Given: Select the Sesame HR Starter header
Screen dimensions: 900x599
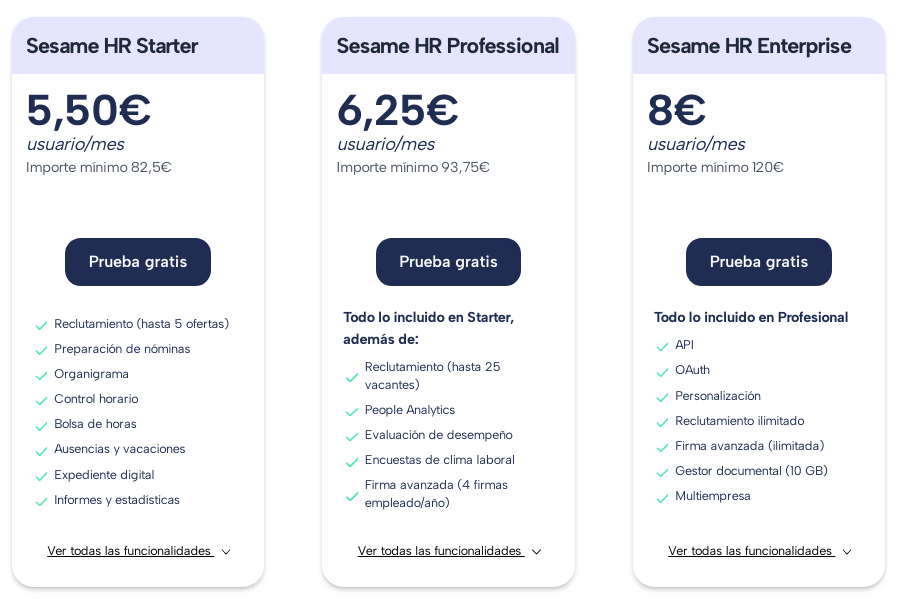Looking at the screenshot, I should (112, 46).
